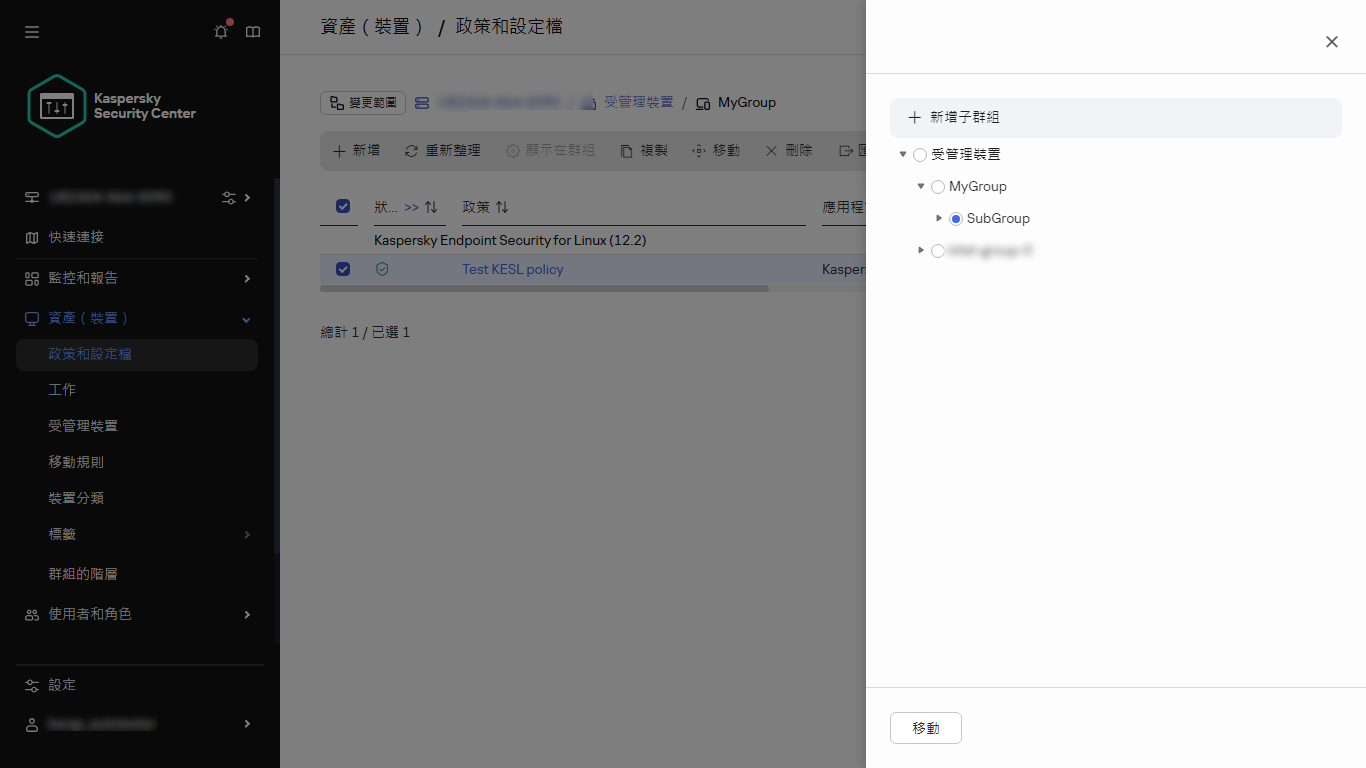Expand the SubGroup tree node
Image resolution: width=1366 pixels, height=768 pixels.
[939, 218]
